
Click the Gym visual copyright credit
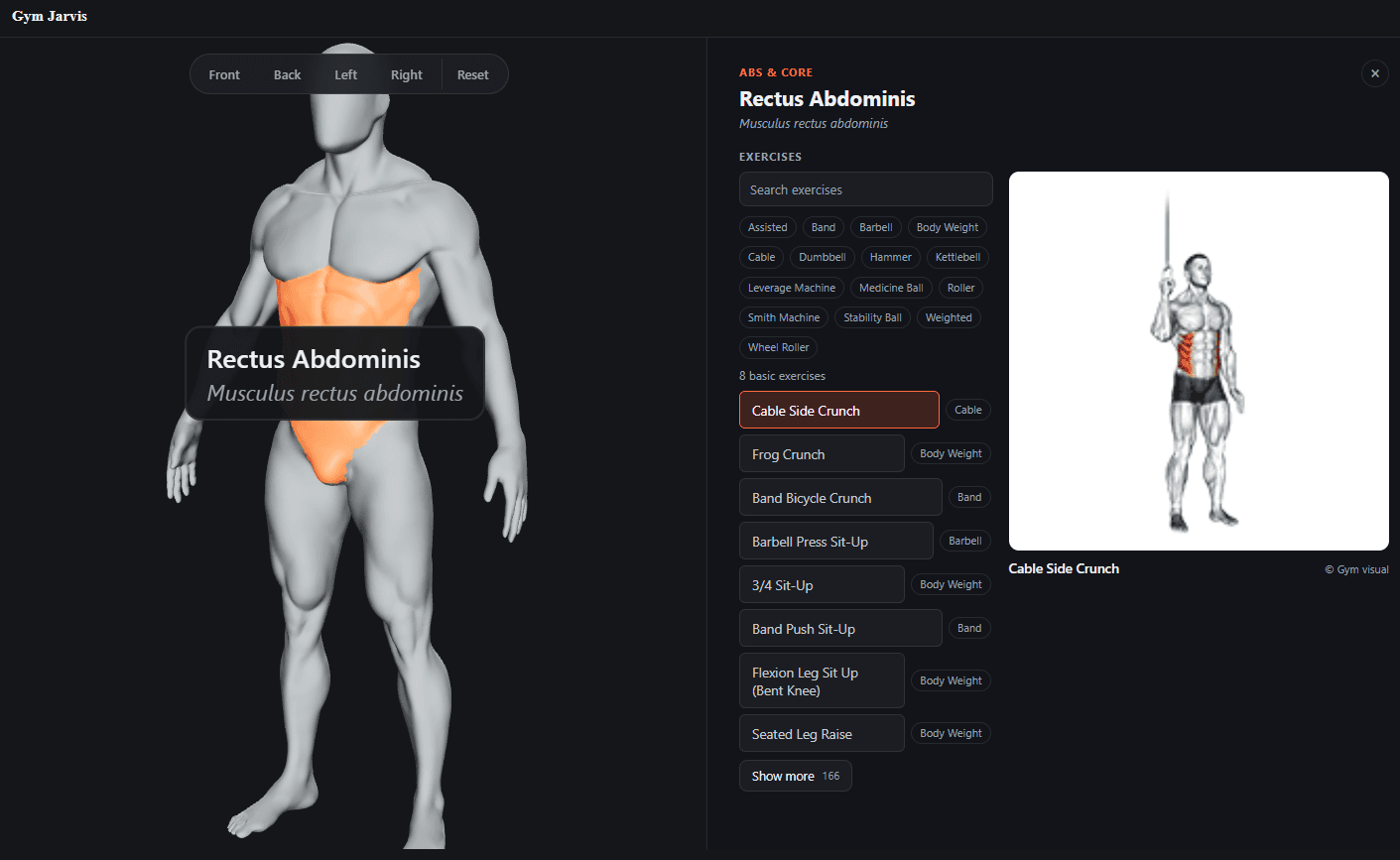[x=1356, y=569]
